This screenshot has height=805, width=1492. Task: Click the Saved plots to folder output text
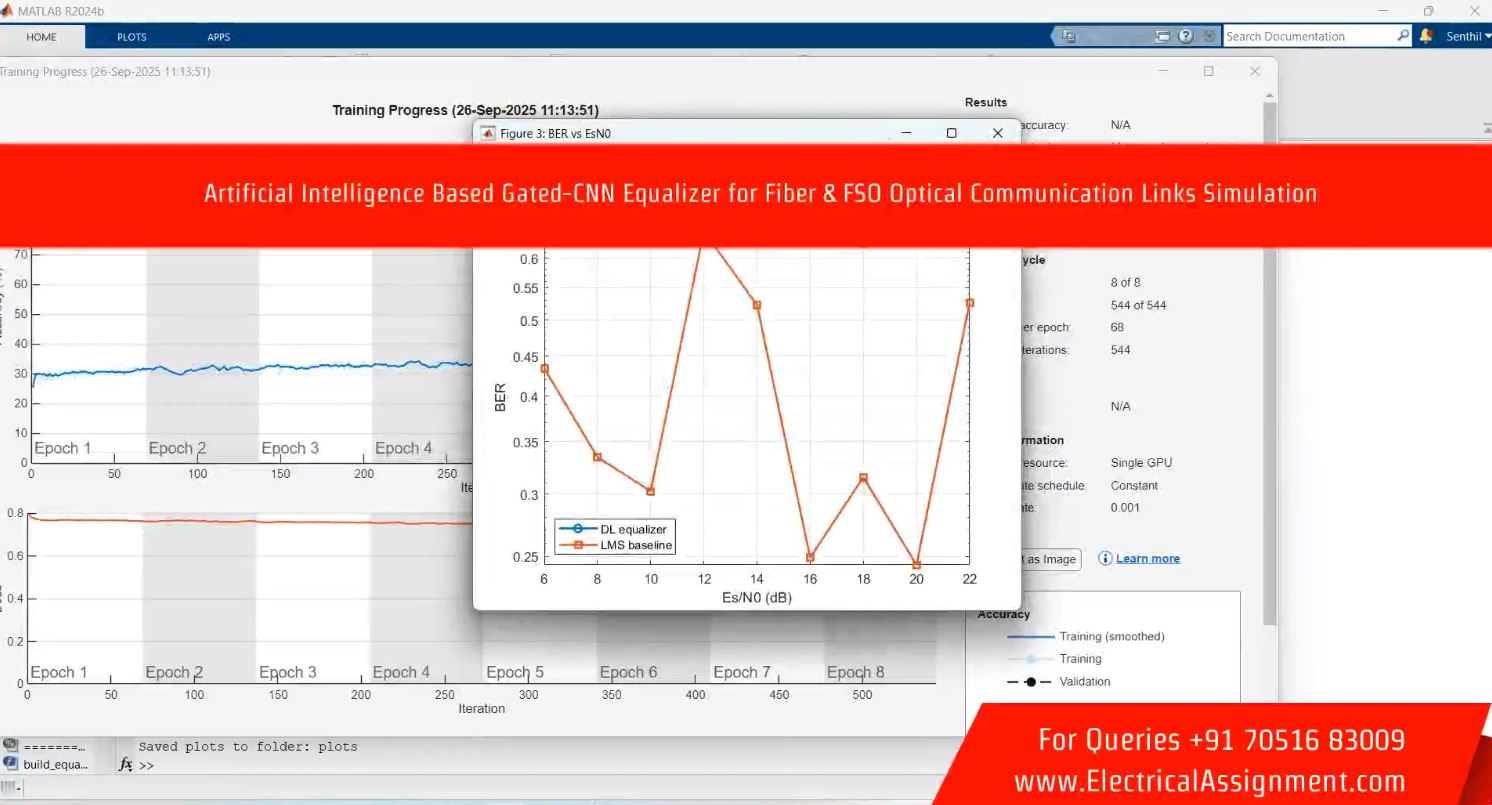pos(248,746)
